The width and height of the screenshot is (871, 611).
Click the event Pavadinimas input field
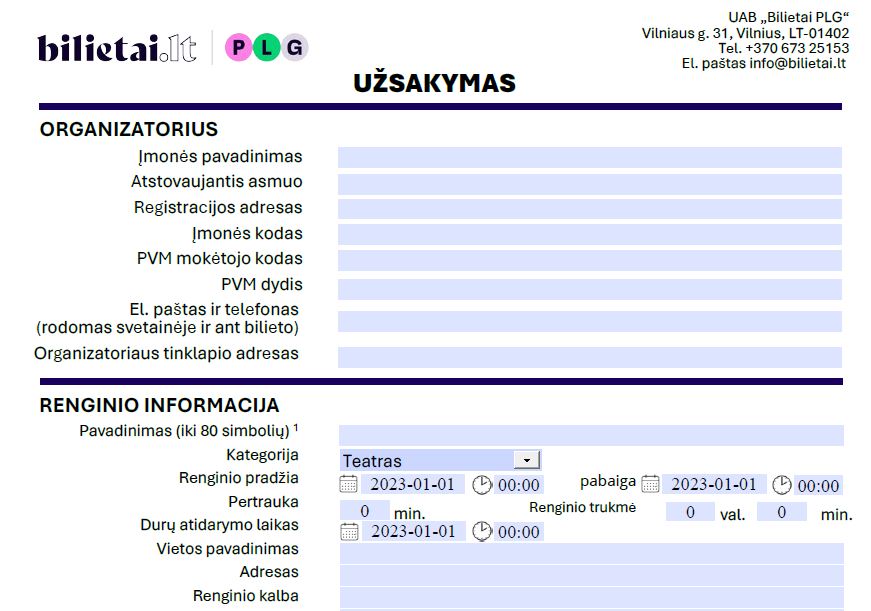(590, 434)
